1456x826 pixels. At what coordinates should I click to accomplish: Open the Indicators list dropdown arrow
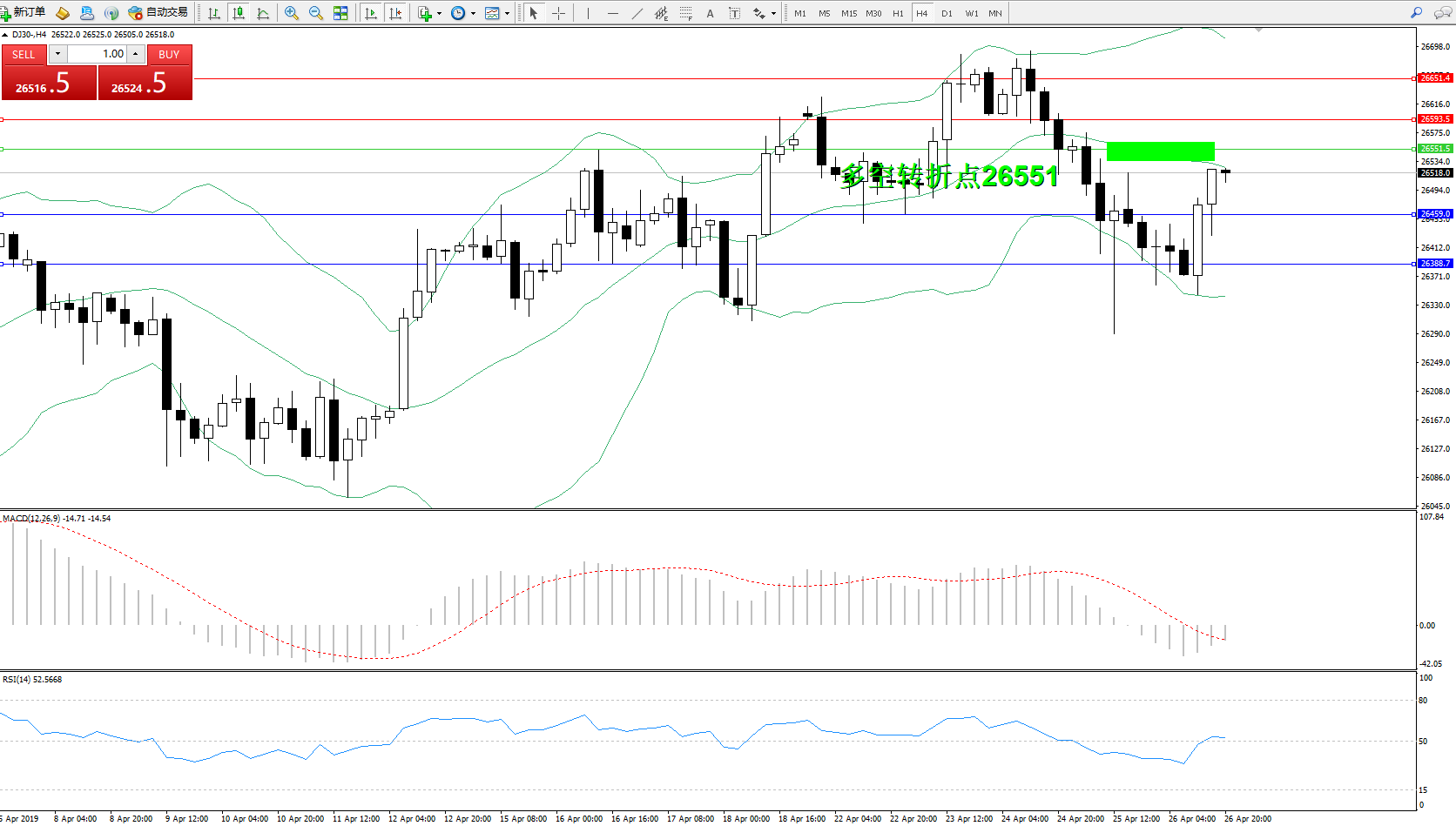coord(439,13)
